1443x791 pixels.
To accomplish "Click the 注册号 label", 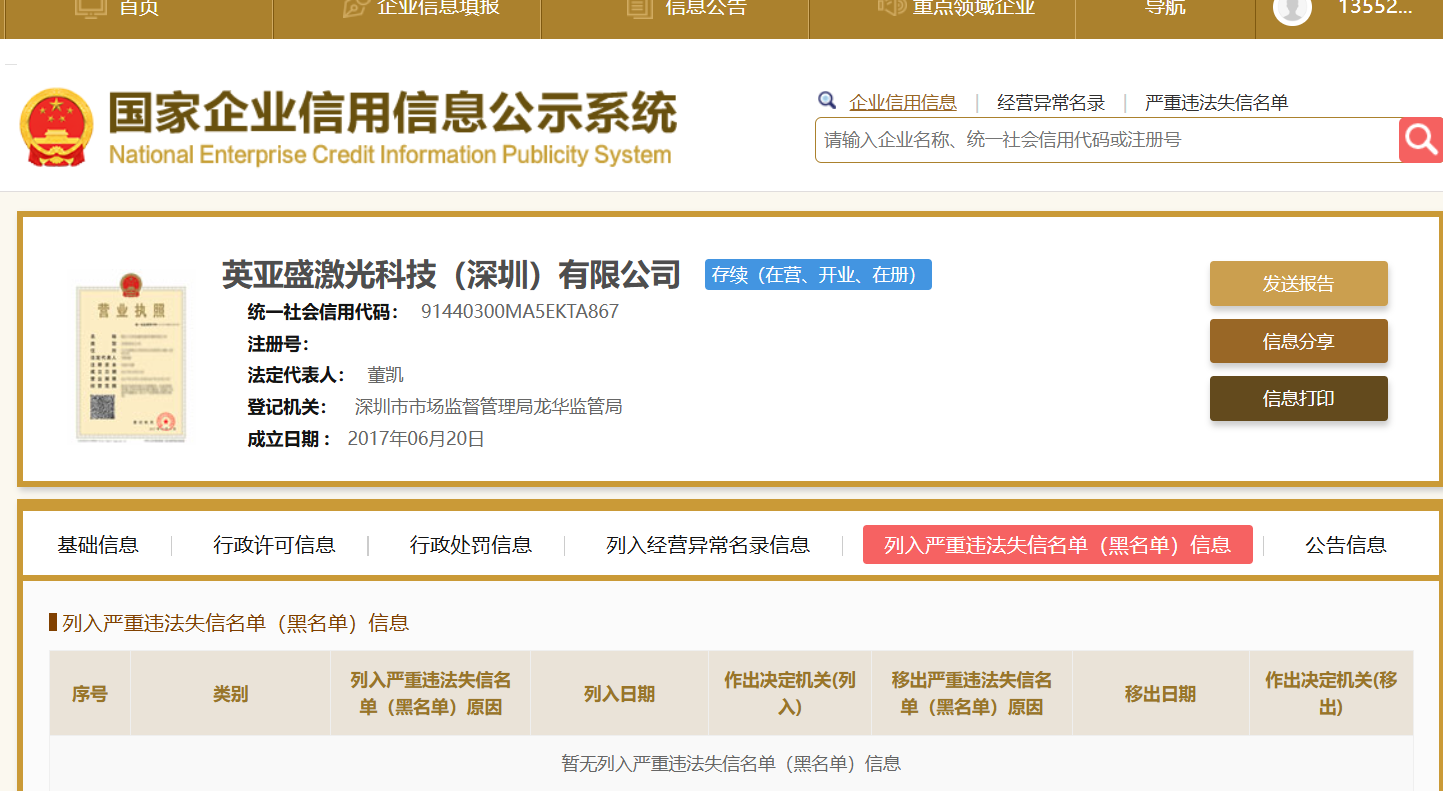I will [x=279, y=344].
